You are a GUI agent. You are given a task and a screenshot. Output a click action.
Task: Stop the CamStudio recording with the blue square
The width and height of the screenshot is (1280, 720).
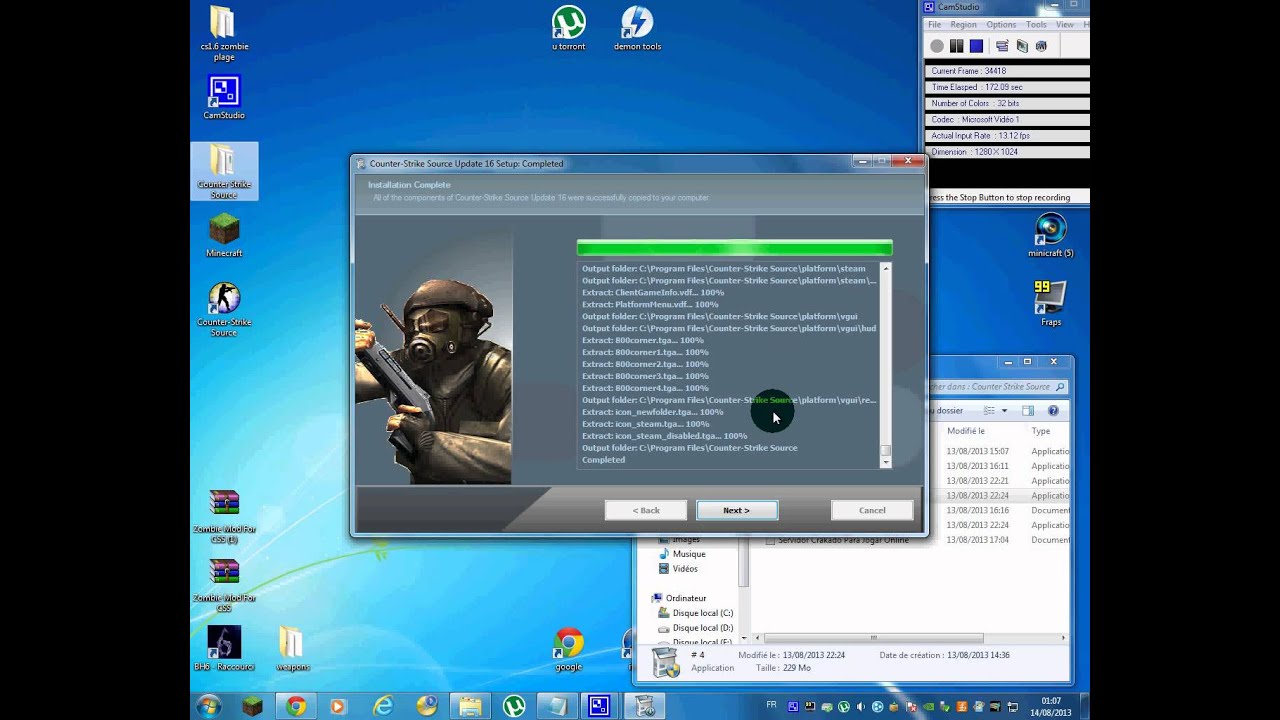[977, 46]
